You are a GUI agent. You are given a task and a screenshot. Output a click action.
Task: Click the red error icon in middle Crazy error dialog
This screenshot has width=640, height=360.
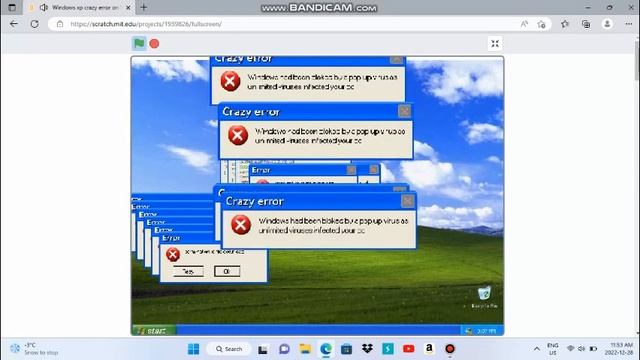238,135
